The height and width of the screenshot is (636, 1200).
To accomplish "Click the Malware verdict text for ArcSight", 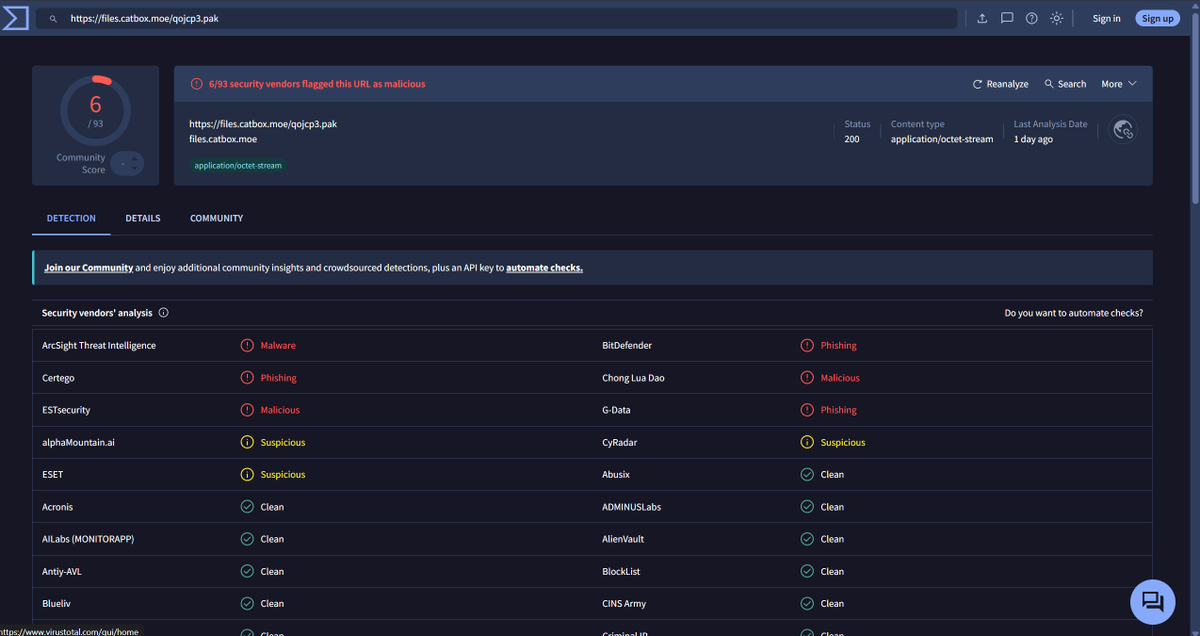I will [278, 346].
